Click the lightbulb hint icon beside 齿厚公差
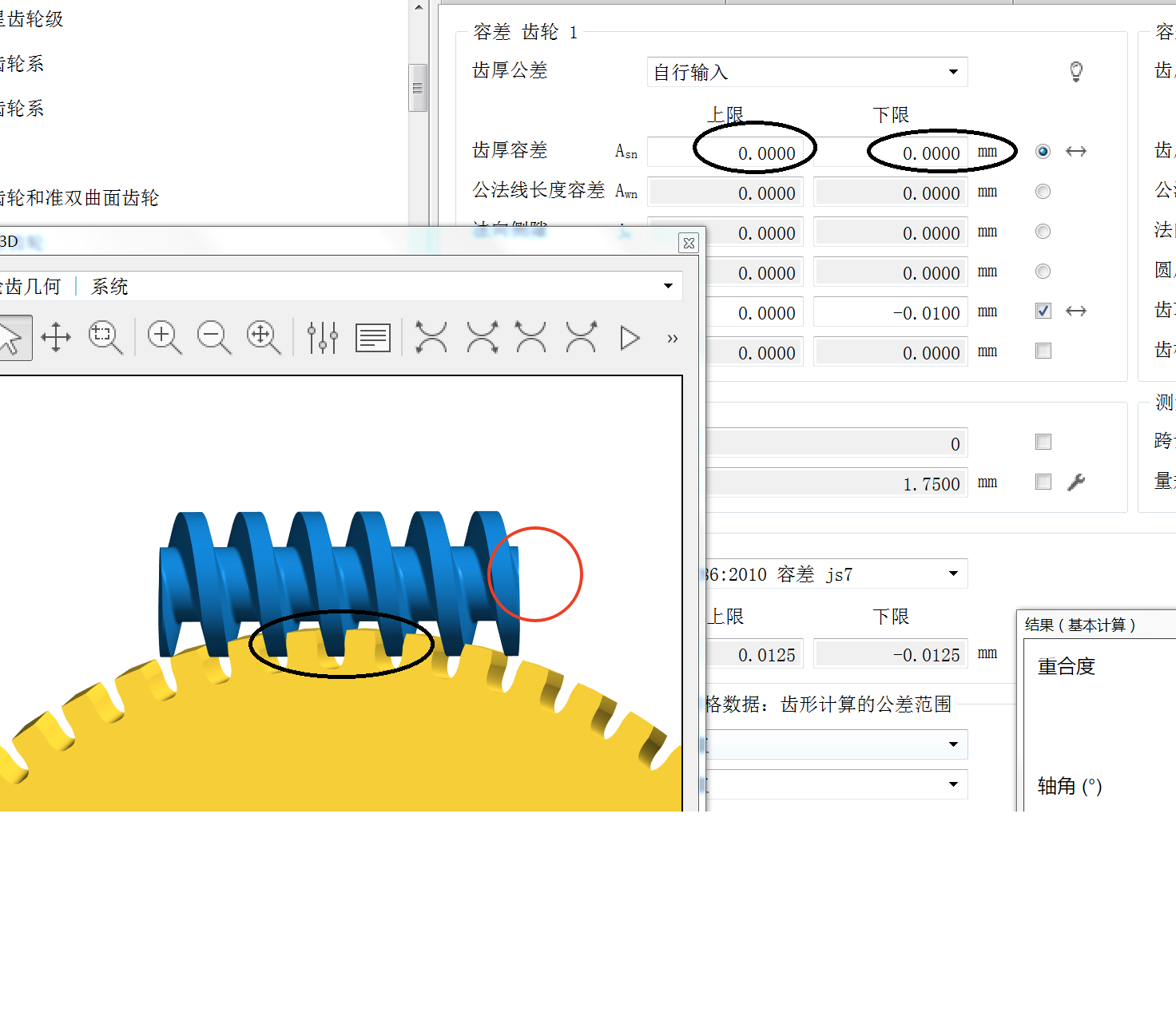 [x=1076, y=72]
